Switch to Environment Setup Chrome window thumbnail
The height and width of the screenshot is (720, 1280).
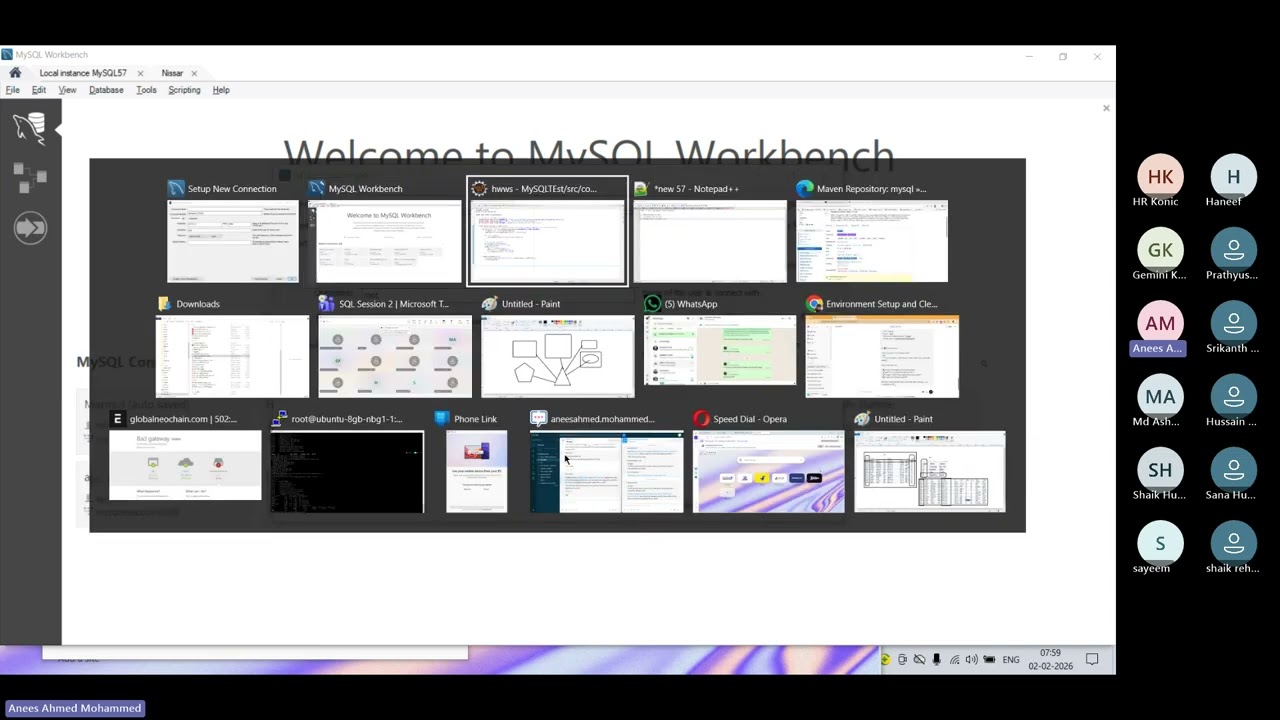(x=882, y=356)
